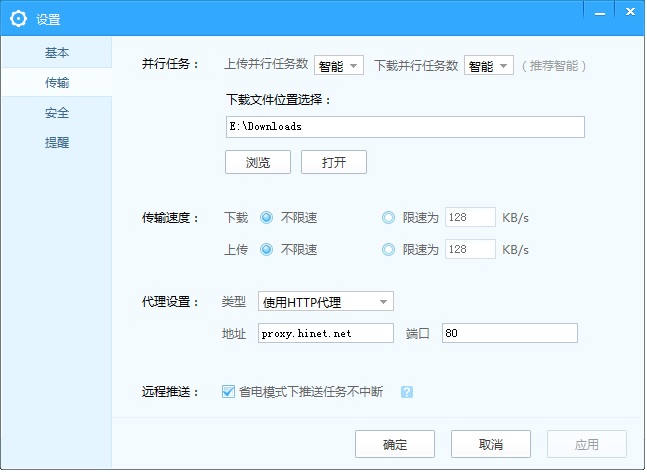The height and width of the screenshot is (472, 647).
Task: Click the 取消 button
Action: (x=491, y=444)
